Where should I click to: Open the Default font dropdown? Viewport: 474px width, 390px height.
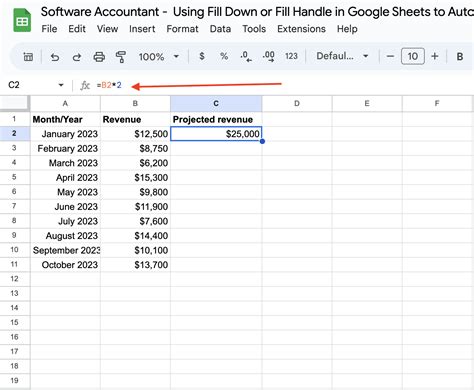pos(342,56)
